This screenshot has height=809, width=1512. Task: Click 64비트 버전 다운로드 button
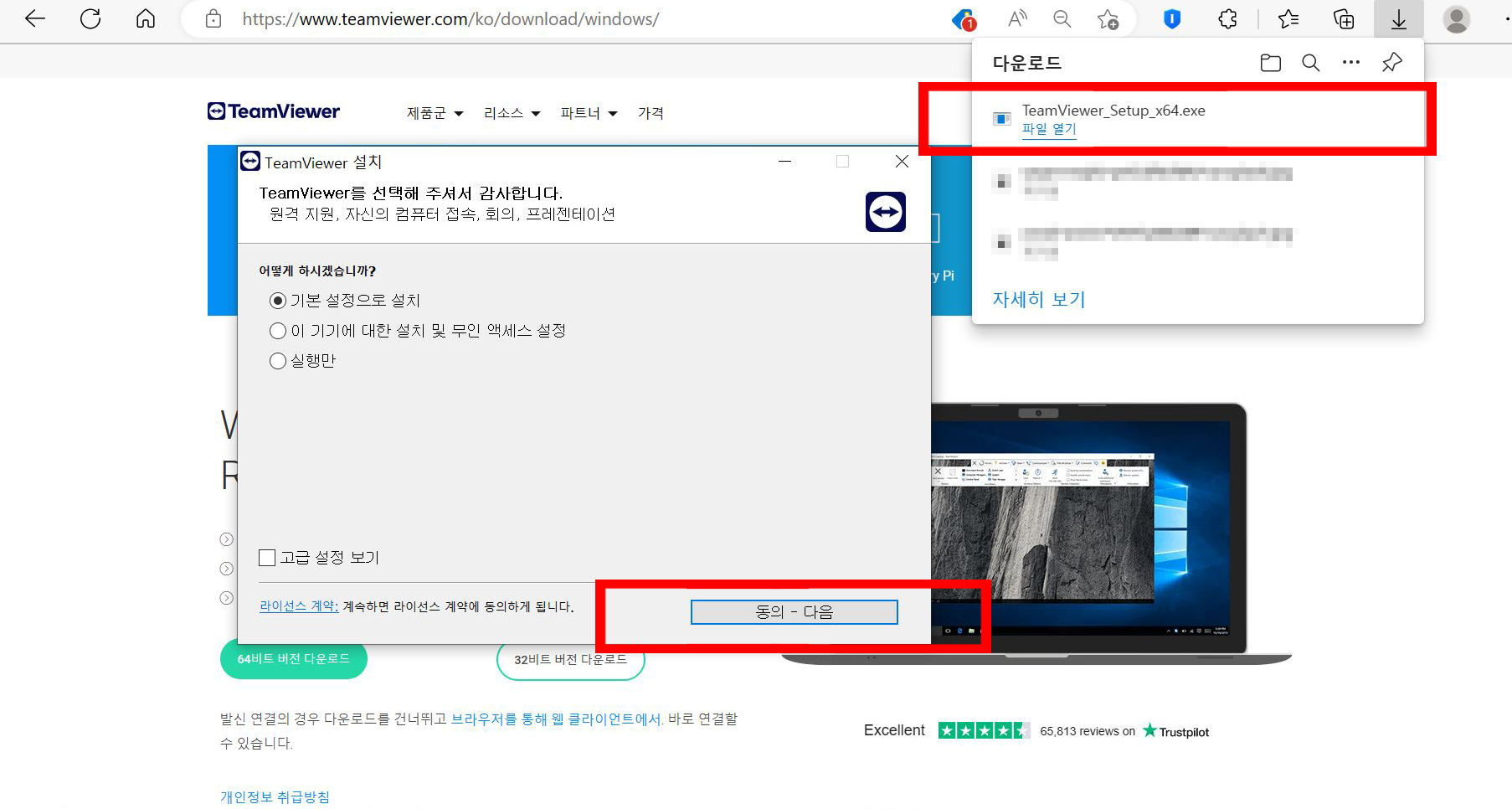pos(294,659)
